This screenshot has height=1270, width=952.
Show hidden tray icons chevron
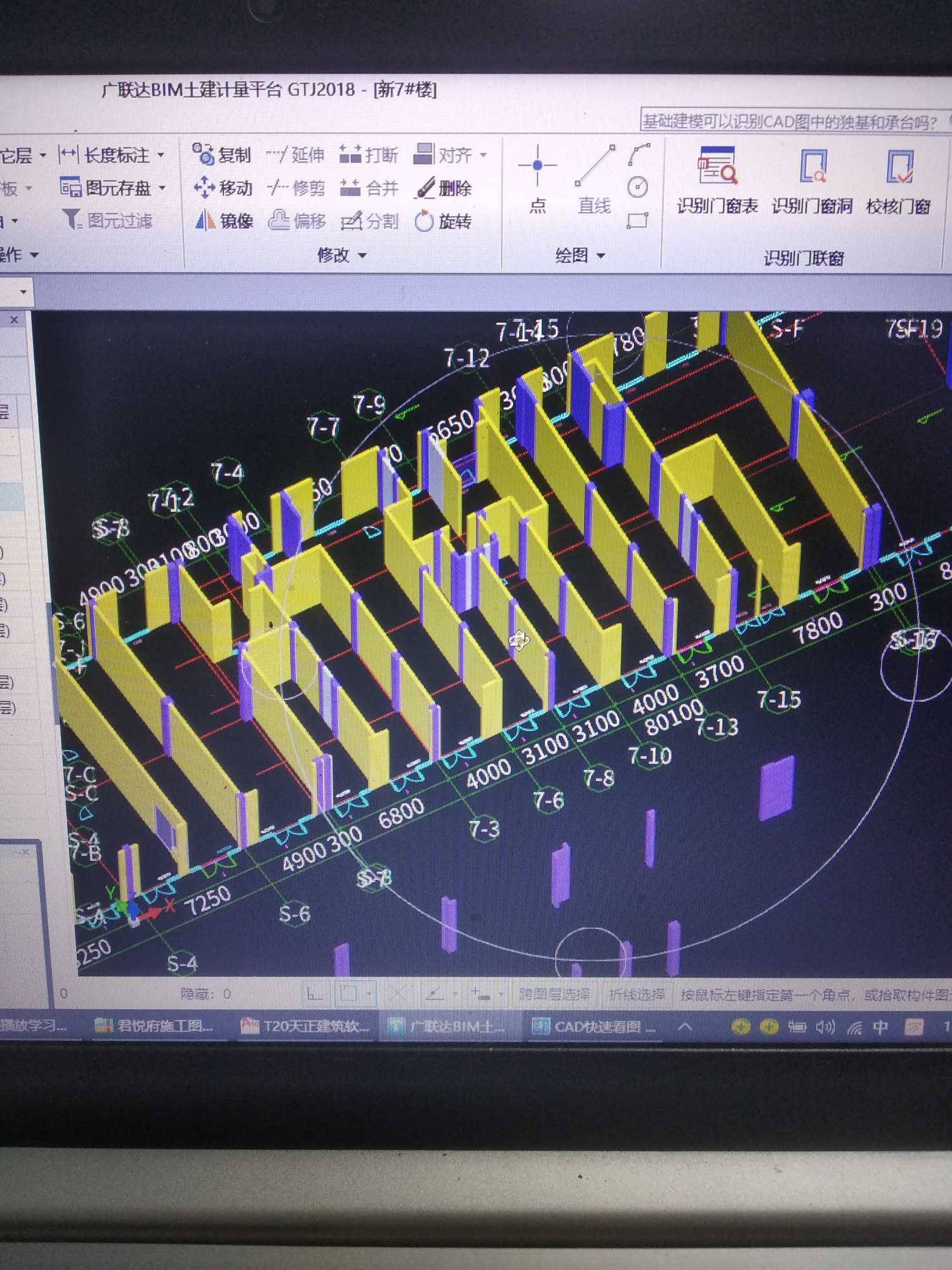click(x=685, y=1026)
